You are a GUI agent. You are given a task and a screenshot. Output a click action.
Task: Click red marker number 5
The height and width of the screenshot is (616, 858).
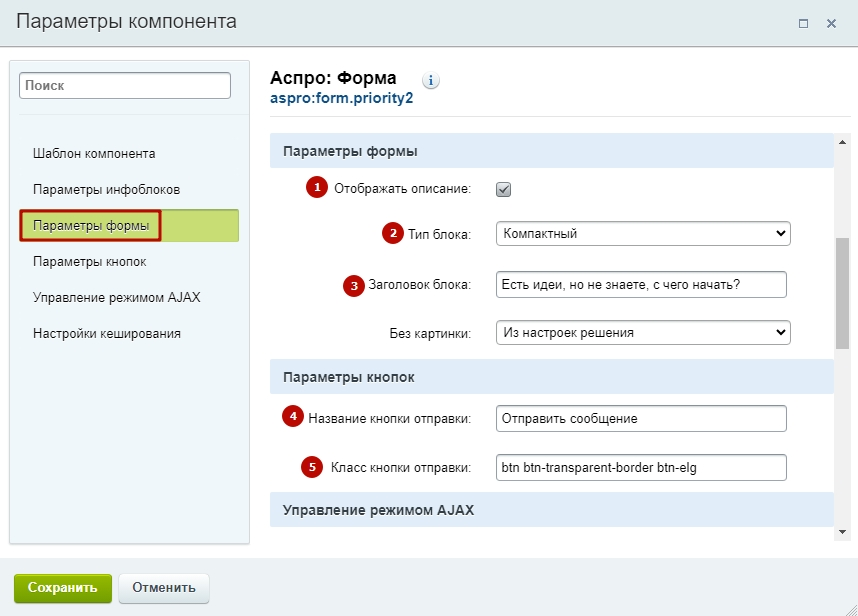point(312,467)
